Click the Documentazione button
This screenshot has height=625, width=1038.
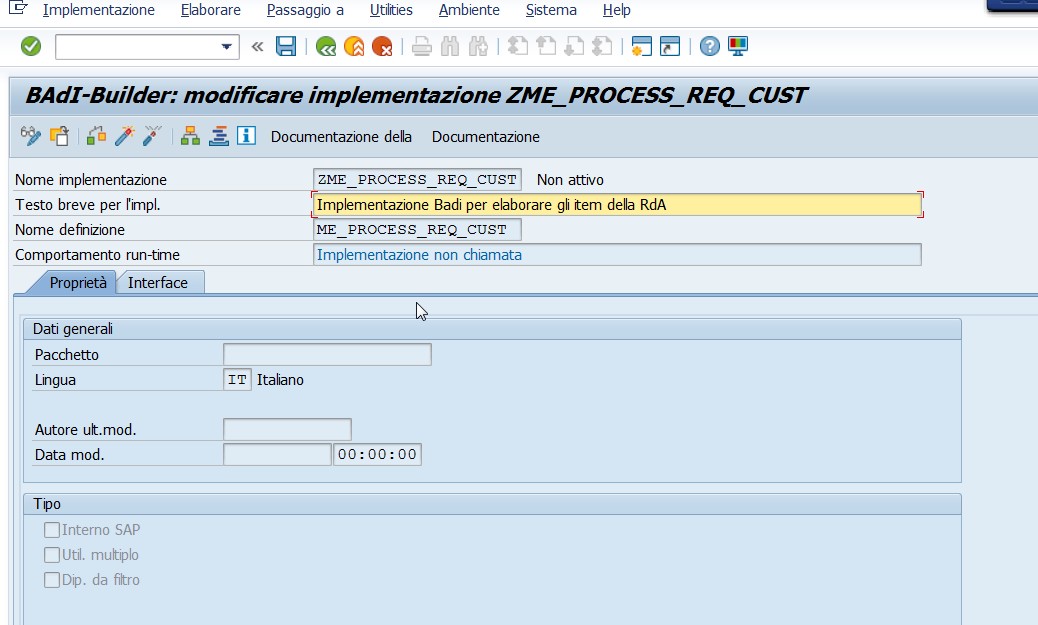(x=486, y=136)
